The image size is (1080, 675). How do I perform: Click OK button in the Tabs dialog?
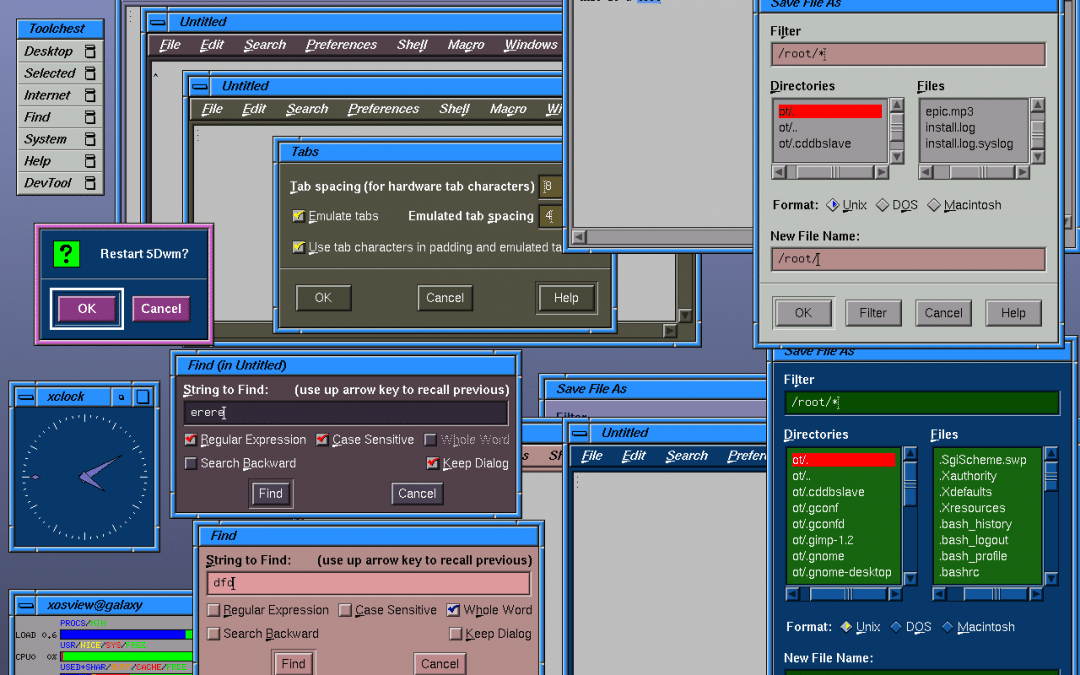click(323, 298)
